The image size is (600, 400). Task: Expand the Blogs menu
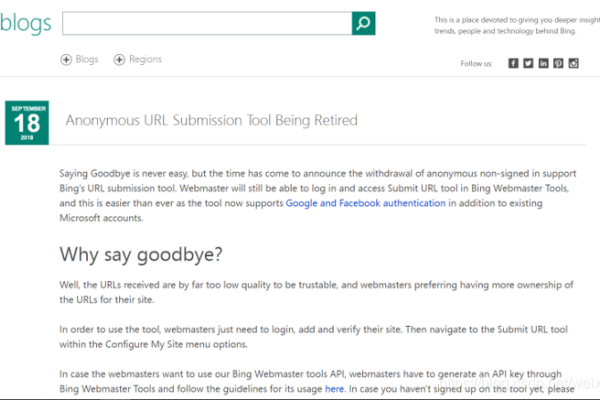tap(86, 60)
